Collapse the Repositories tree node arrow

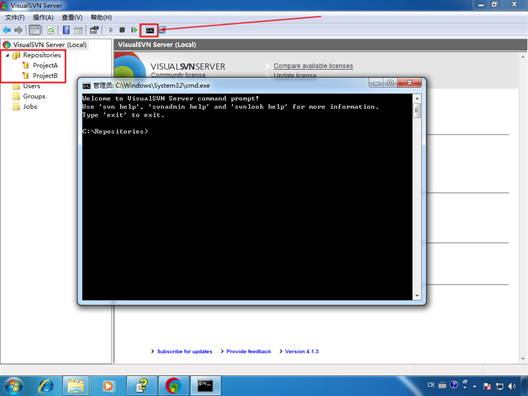coord(7,55)
